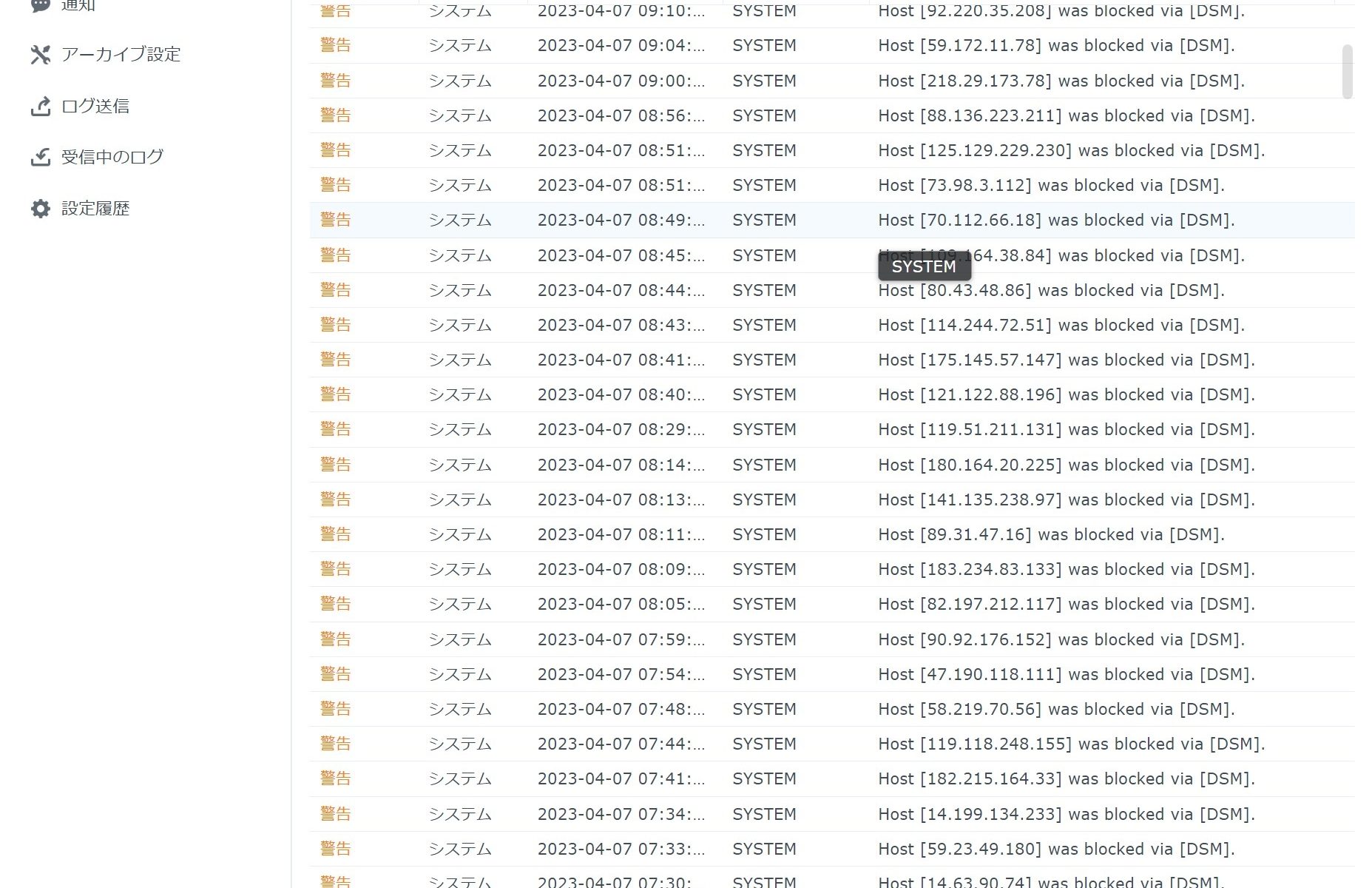Viewport: 1372px width, 888px height.
Task: Click the Archive settings tools icon
Action: pyautogui.click(x=40, y=54)
